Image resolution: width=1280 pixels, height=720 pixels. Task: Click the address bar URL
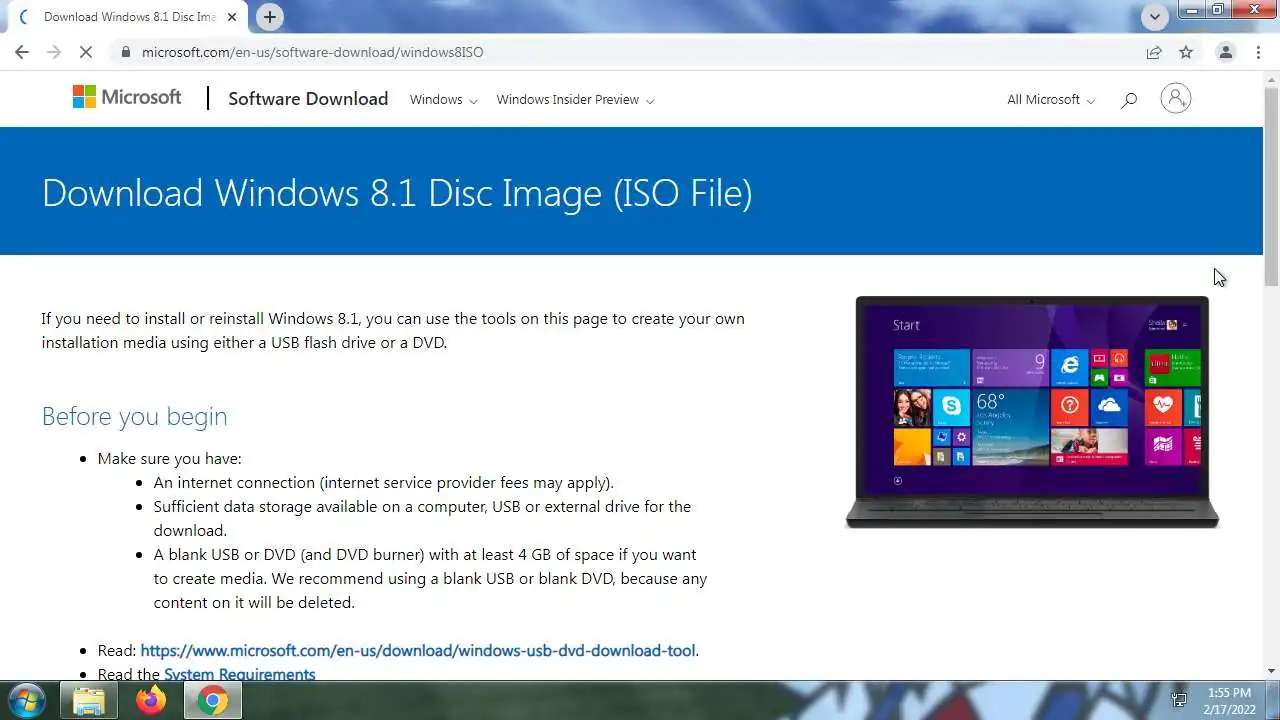(x=312, y=52)
